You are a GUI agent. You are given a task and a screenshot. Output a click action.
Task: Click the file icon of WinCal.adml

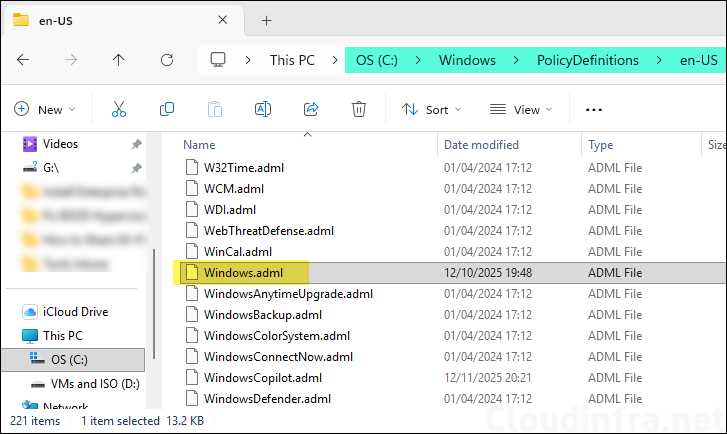[x=192, y=251]
